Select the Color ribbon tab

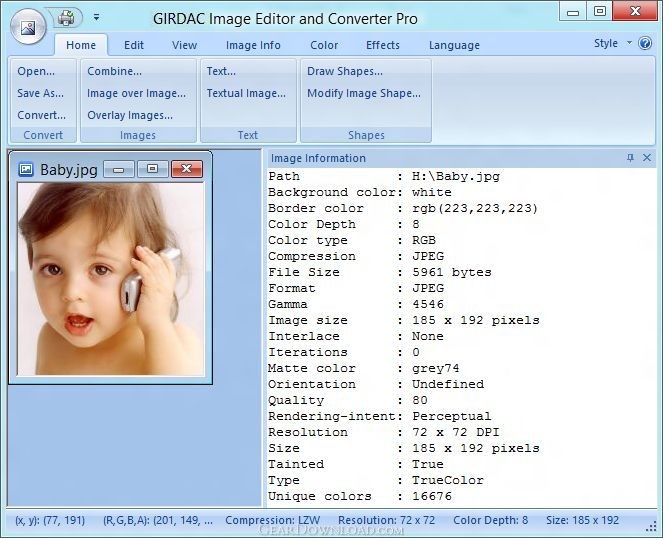[324, 45]
